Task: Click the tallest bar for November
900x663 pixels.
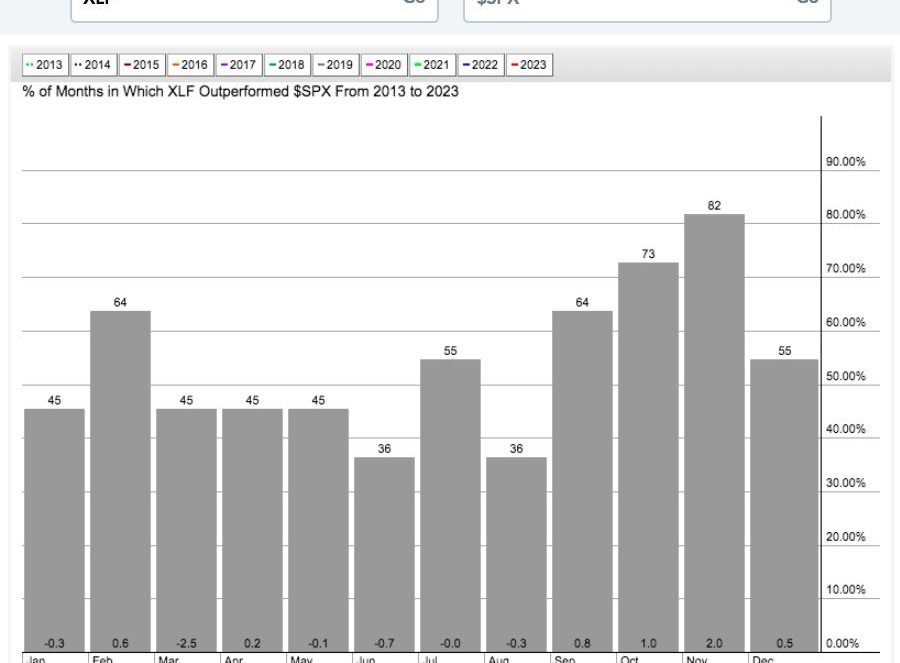Action: (715, 433)
